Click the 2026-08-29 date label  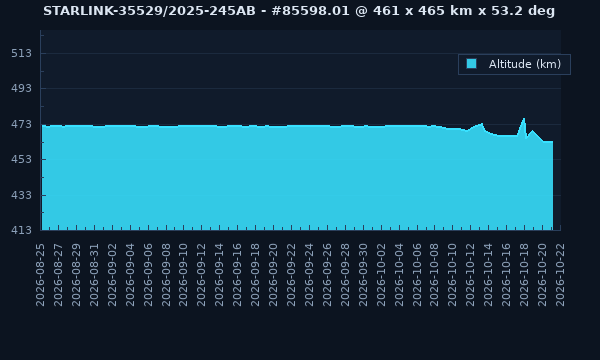pyautogui.click(x=76, y=275)
